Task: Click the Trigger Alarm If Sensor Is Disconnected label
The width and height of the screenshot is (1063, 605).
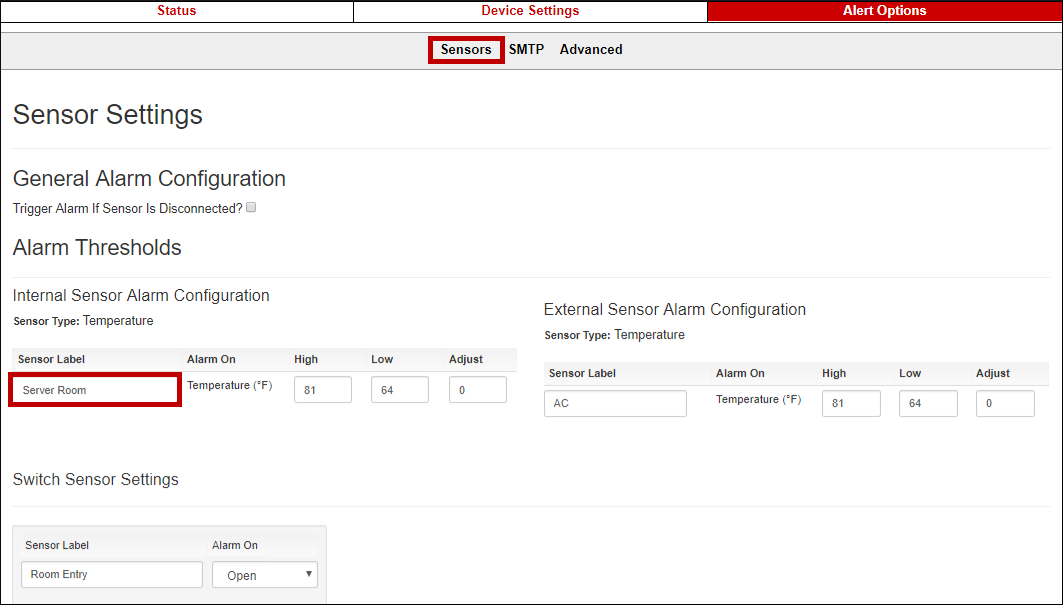Action: click(127, 209)
